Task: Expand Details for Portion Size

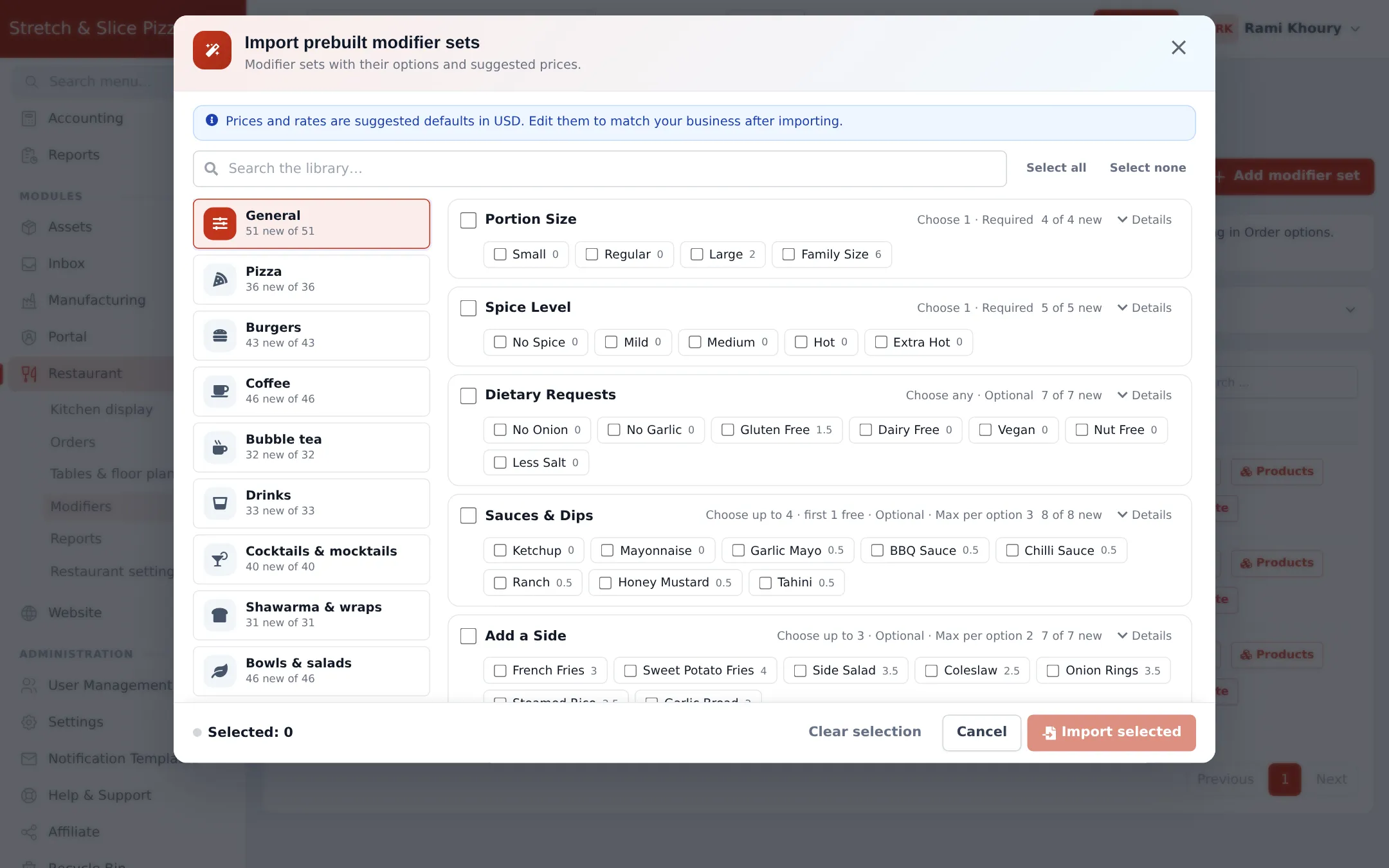Action: coord(1144,220)
